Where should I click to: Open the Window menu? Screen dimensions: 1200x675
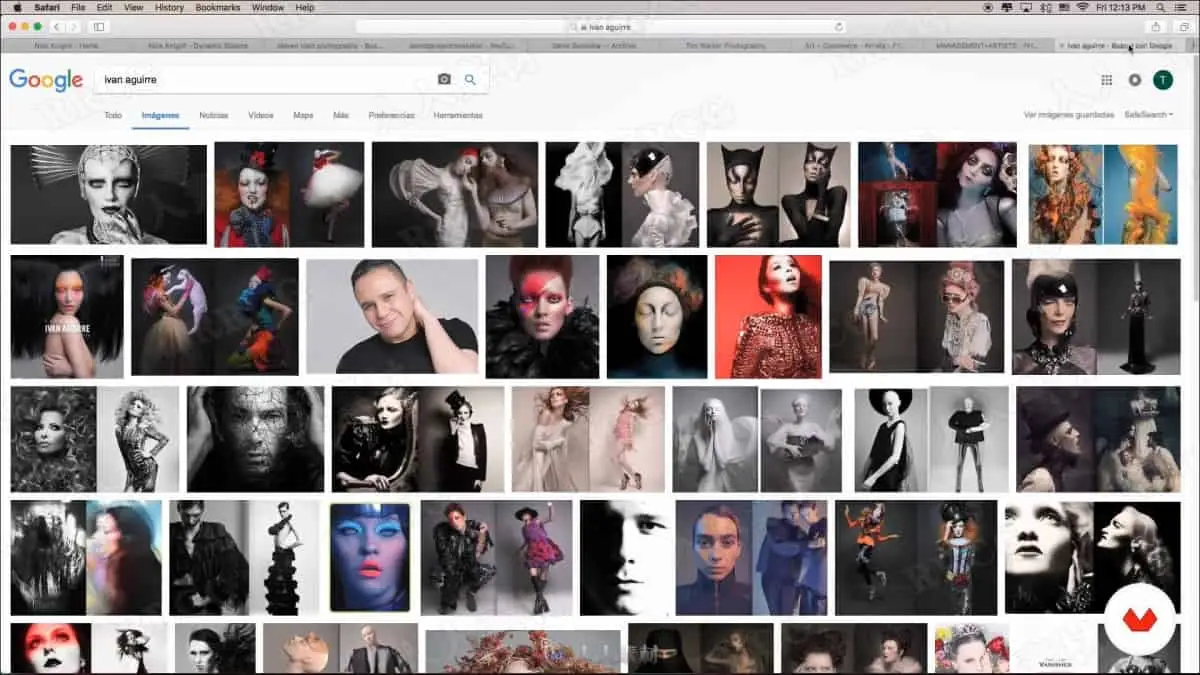click(267, 7)
